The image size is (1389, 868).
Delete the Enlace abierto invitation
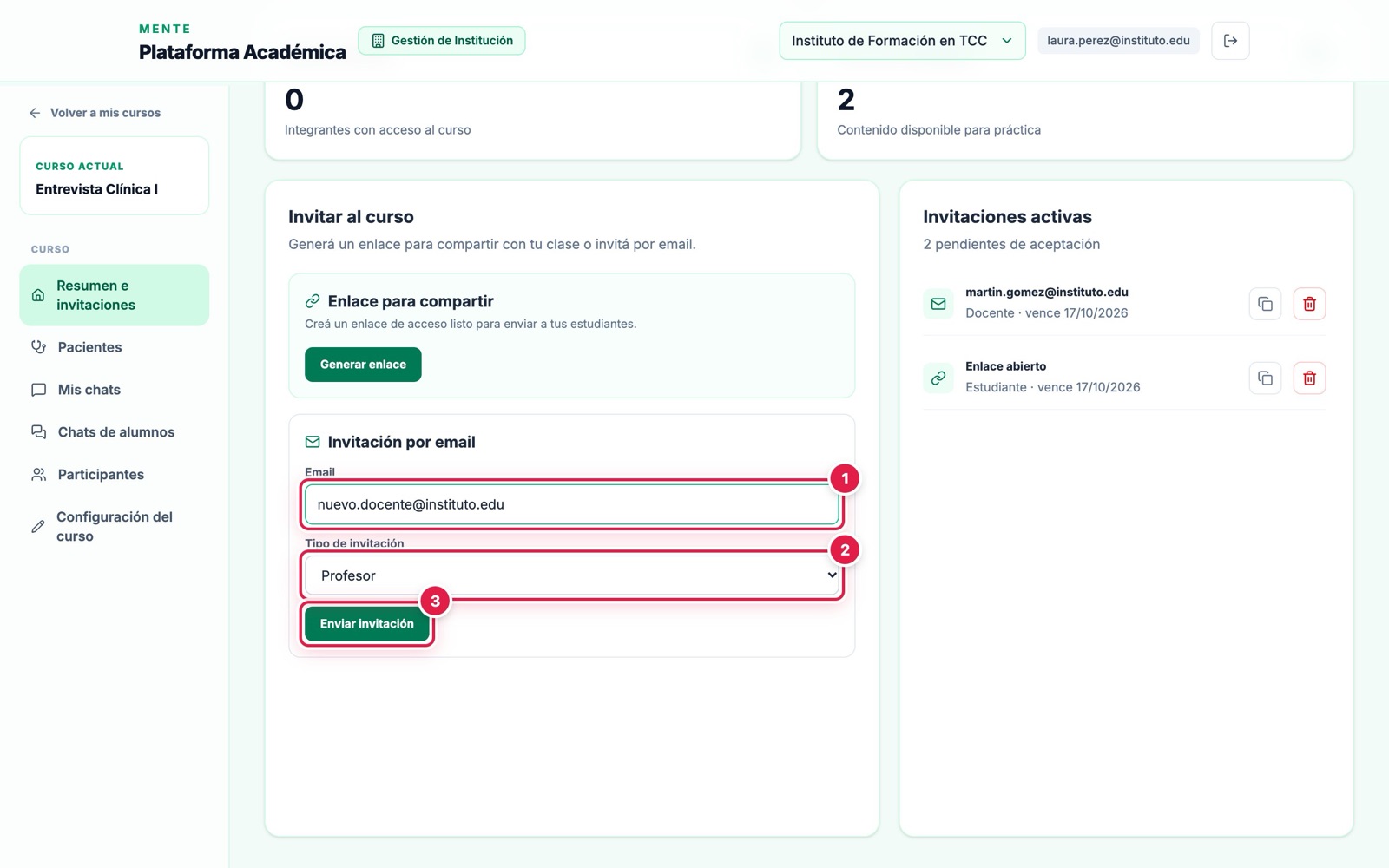coord(1309,378)
